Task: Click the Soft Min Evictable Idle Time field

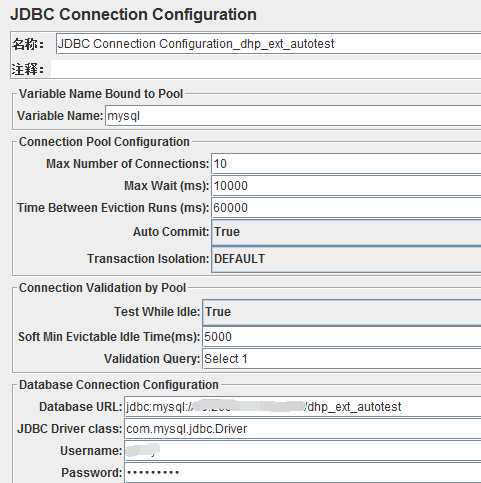Action: point(342,337)
